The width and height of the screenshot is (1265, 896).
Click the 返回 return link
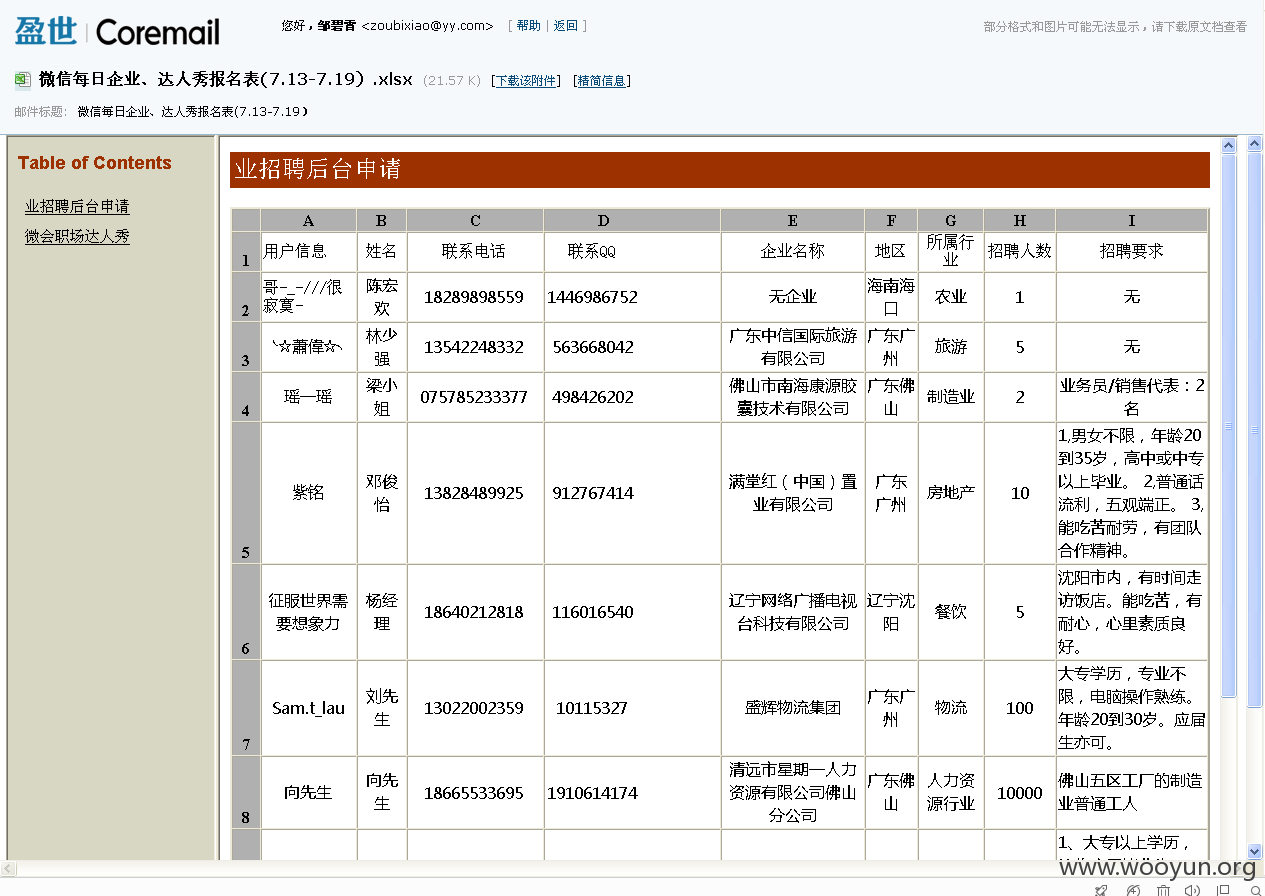566,26
